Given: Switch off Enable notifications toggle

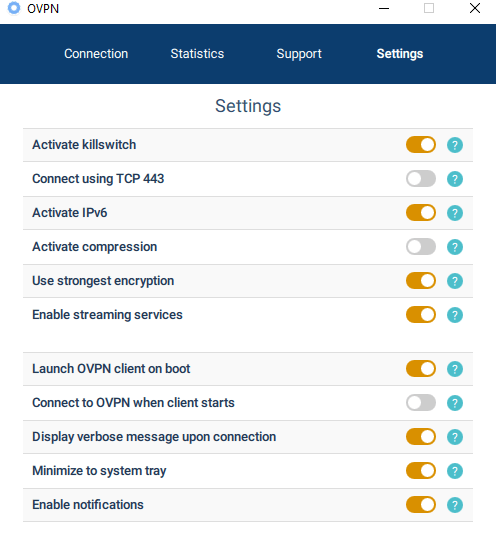Looking at the screenshot, I should [421, 505].
